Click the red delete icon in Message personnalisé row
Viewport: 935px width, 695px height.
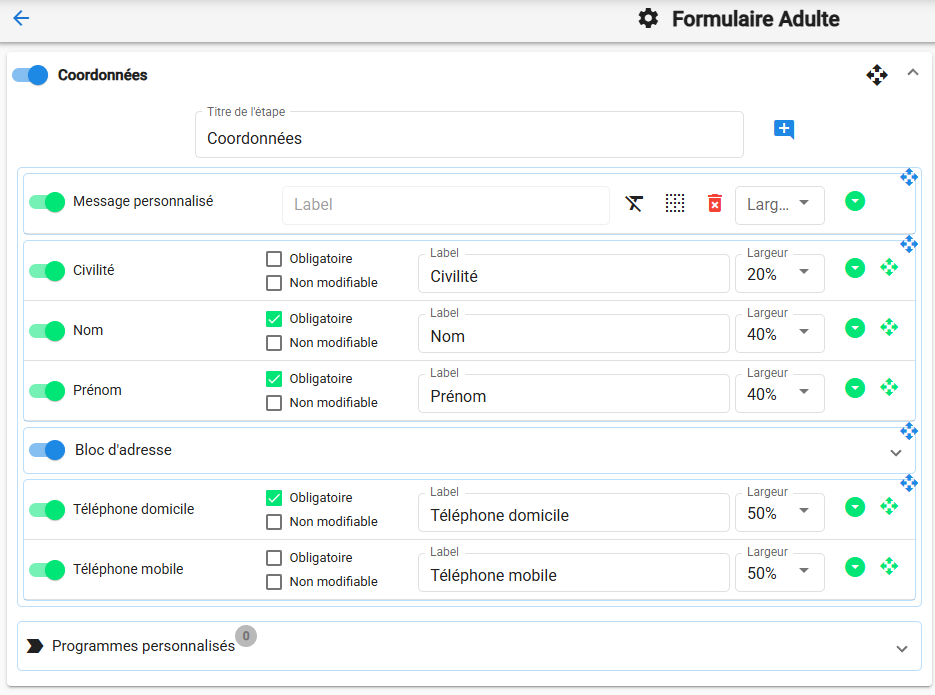coord(714,204)
